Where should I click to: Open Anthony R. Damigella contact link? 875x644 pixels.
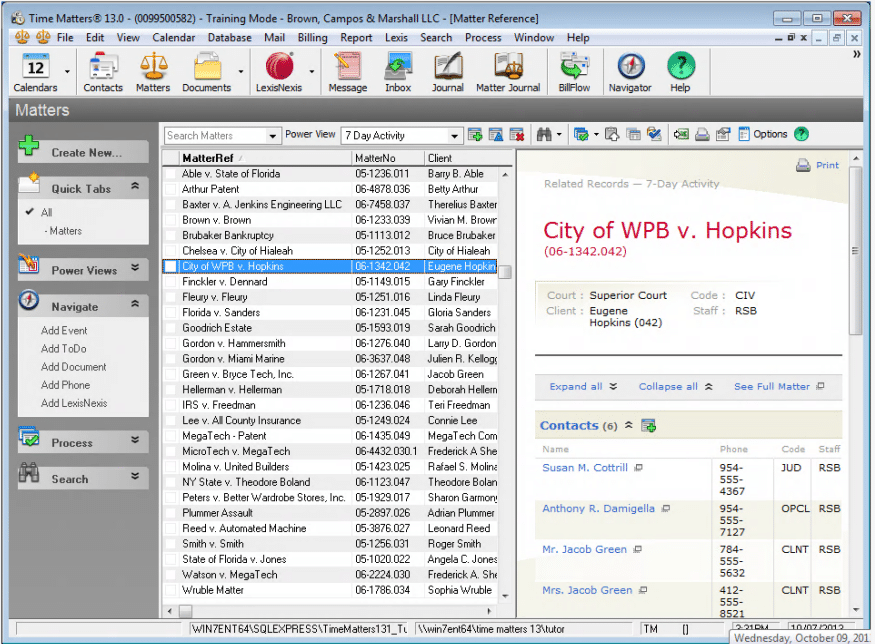click(x=598, y=508)
